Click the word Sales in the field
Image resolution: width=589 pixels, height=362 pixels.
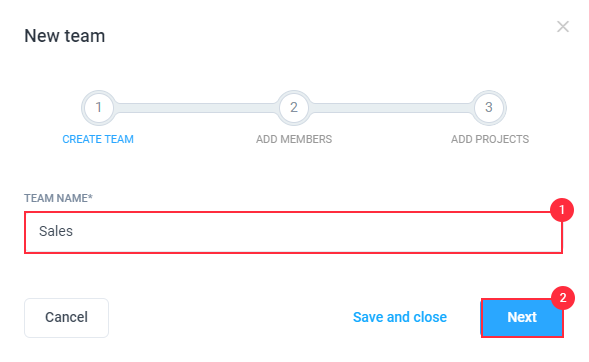(56, 231)
